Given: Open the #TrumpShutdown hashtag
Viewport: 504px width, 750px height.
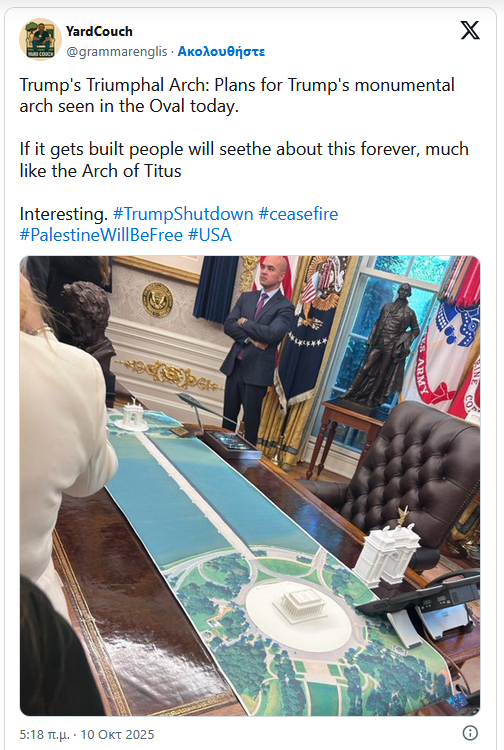Looking at the screenshot, I should pyautogui.click(x=183, y=214).
